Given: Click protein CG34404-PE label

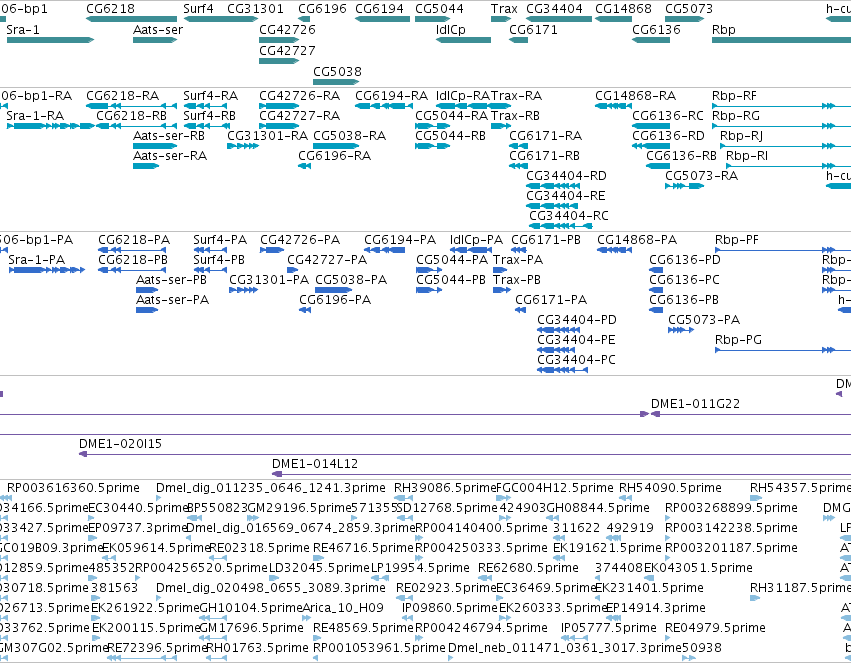Looking at the screenshot, I should click(576, 340).
